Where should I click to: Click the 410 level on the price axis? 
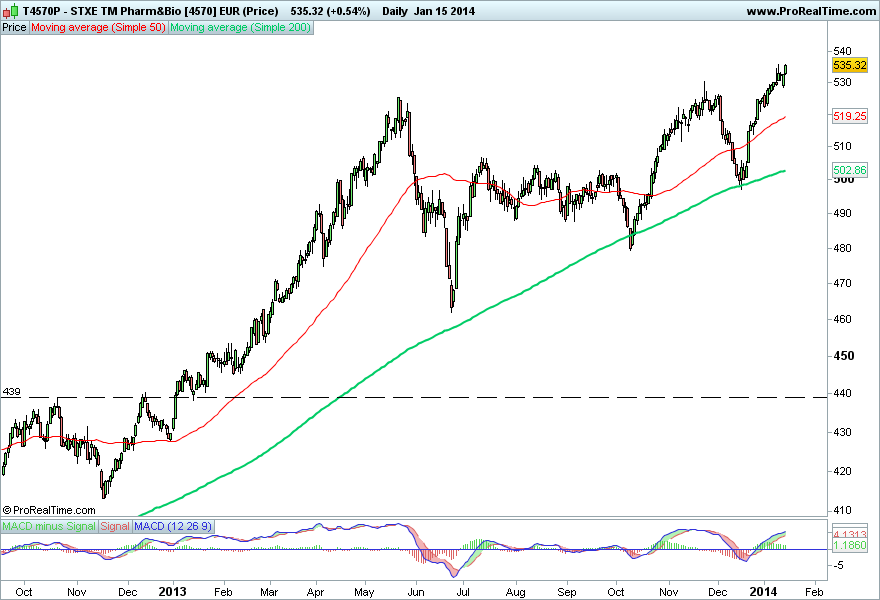pyautogui.click(x=842, y=511)
